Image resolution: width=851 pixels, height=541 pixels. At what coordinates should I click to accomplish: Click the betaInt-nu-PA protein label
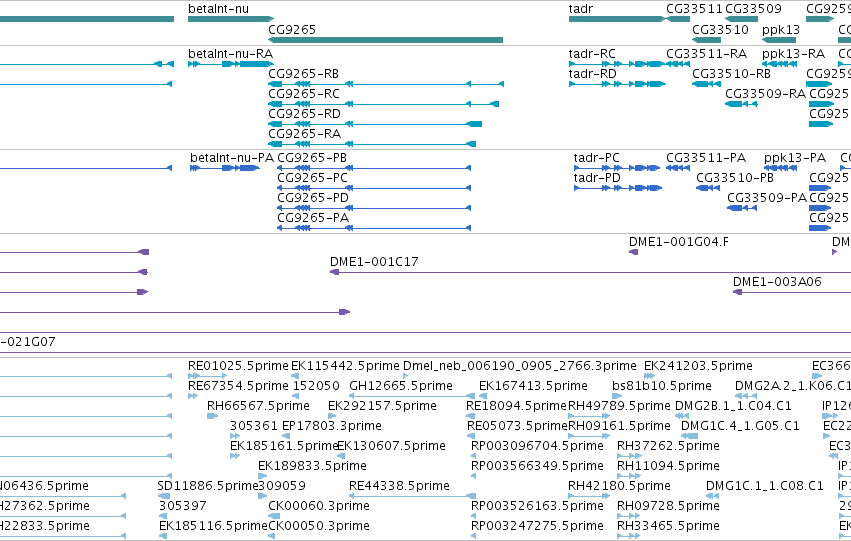point(232,158)
